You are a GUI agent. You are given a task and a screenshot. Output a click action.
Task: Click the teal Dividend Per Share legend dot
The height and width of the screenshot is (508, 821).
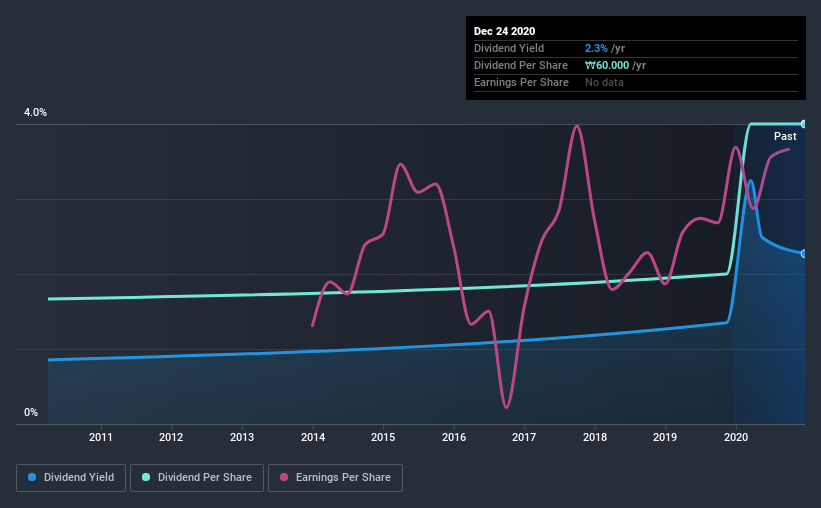[x=146, y=477]
